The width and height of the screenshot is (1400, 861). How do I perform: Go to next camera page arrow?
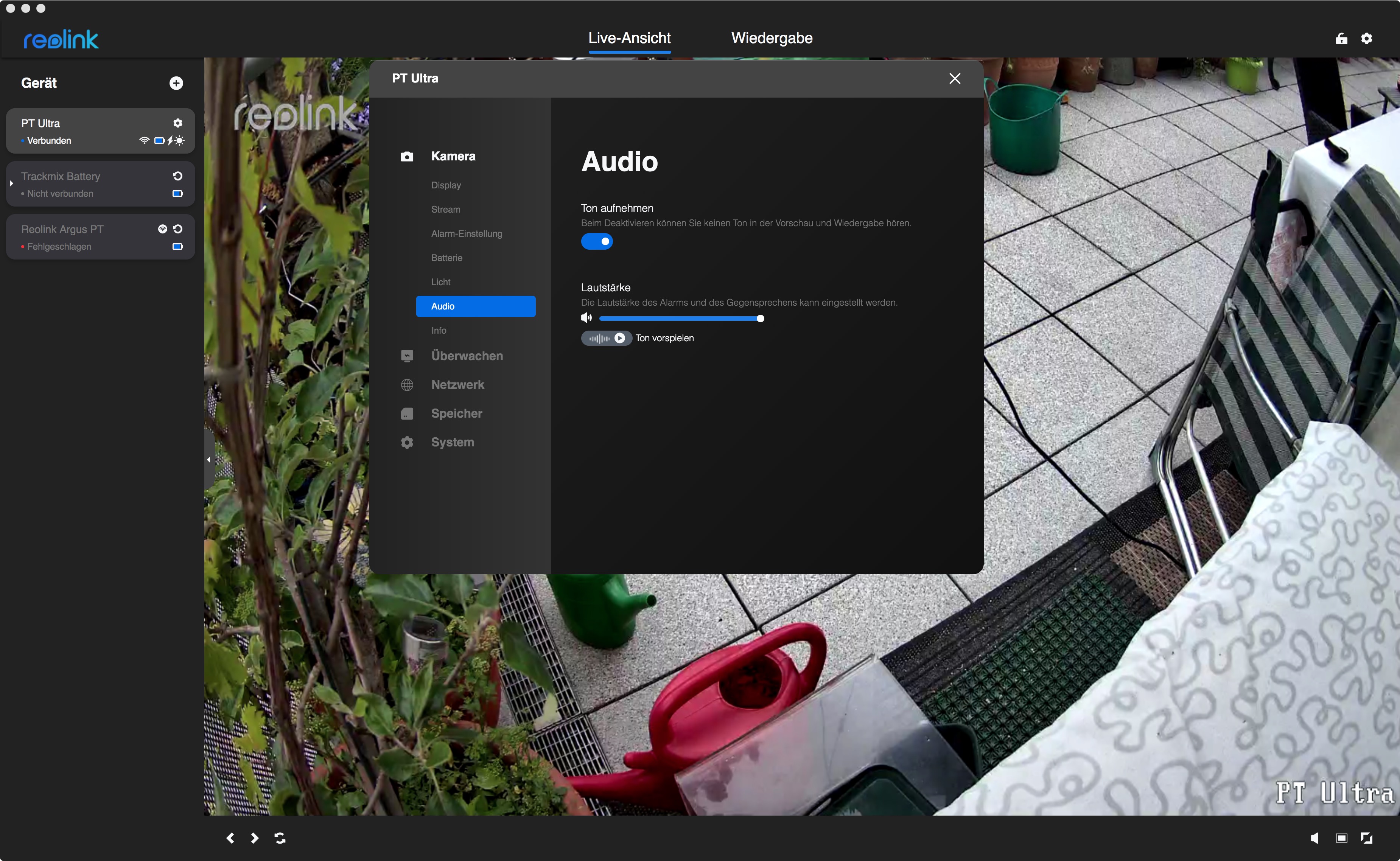coord(255,838)
